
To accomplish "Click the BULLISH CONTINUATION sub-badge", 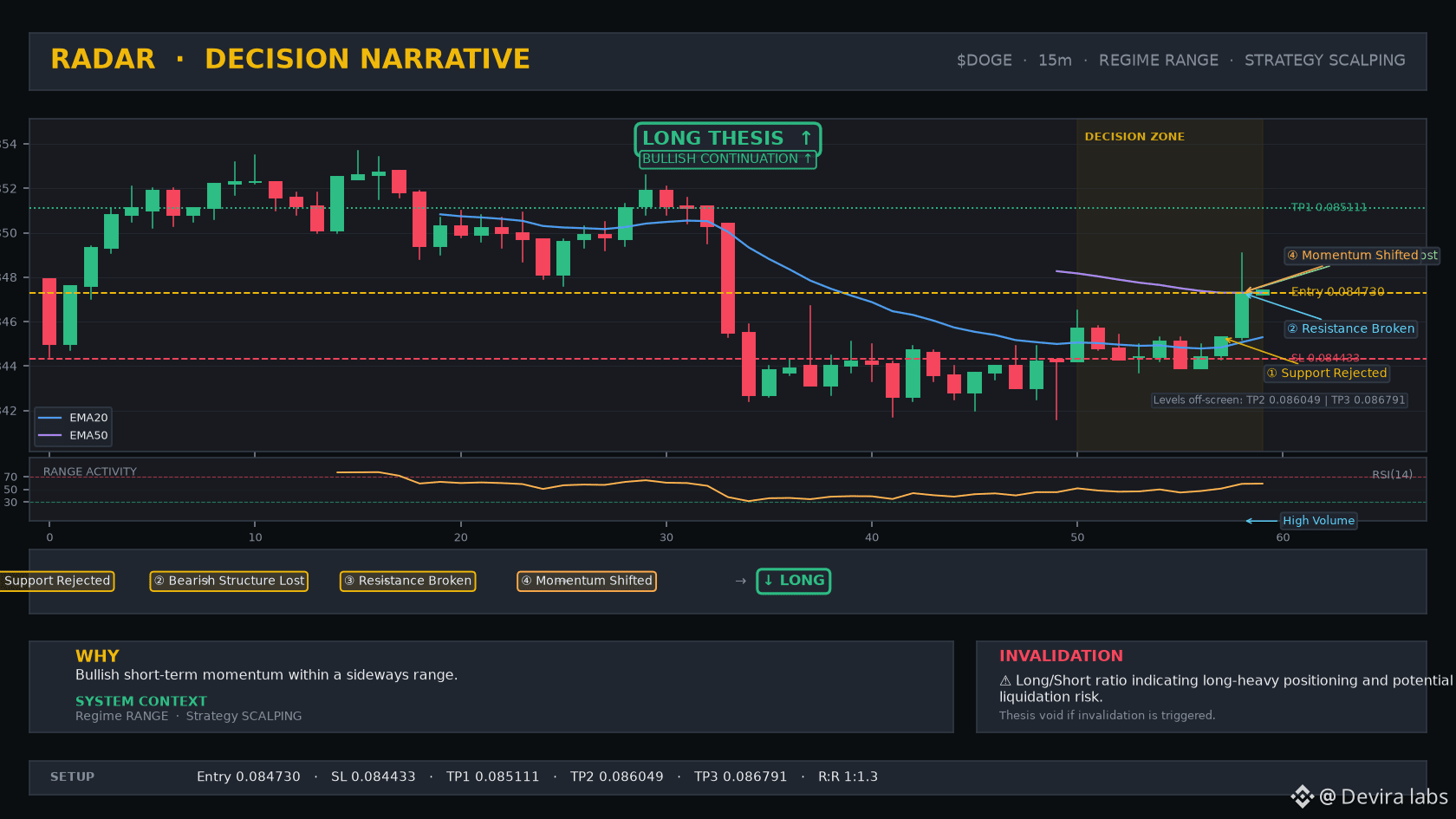I will (727, 159).
